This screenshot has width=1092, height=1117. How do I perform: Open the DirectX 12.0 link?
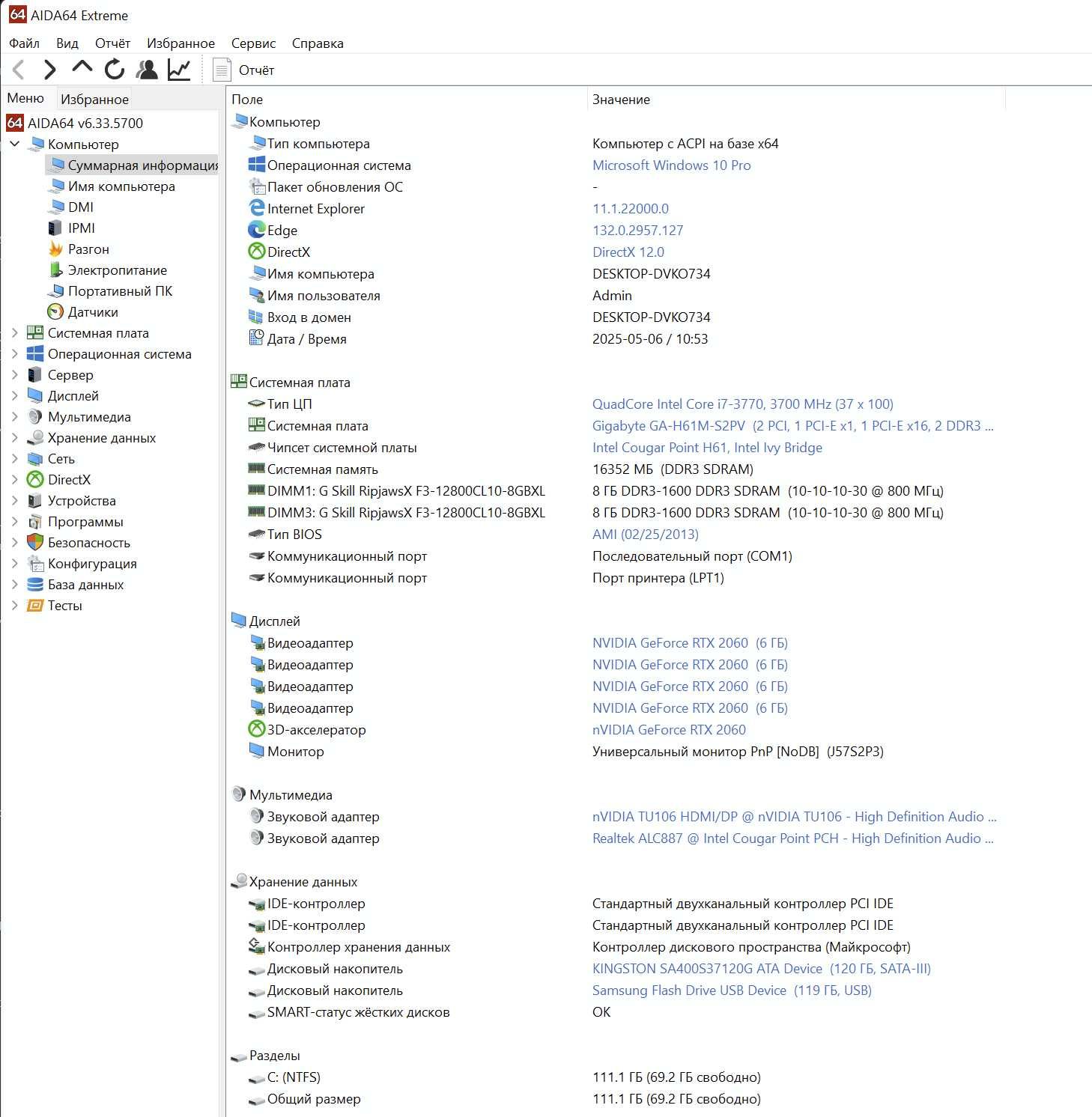pyautogui.click(x=628, y=252)
